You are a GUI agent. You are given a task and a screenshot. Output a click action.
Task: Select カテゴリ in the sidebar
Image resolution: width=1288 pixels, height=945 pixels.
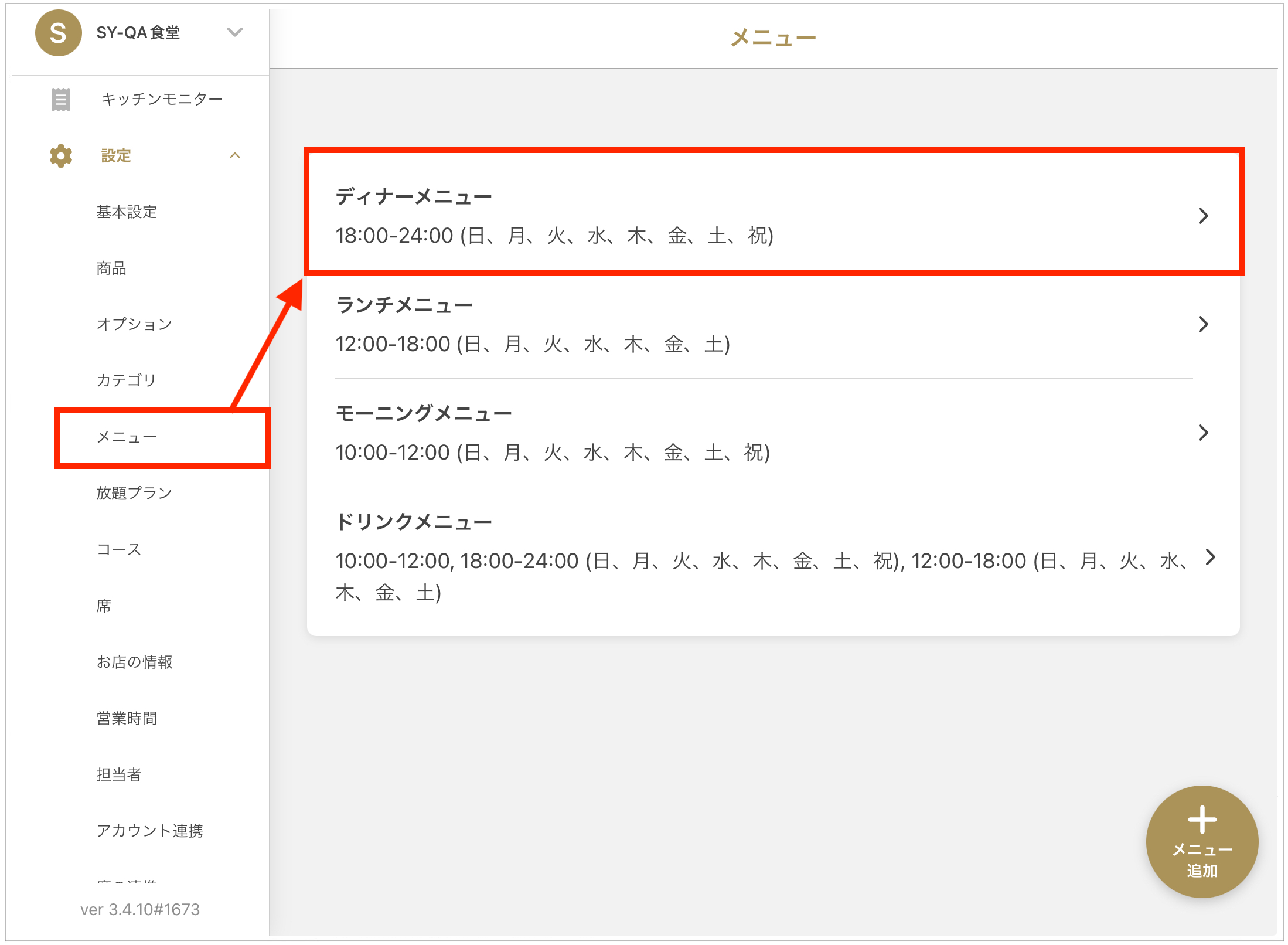(x=127, y=380)
